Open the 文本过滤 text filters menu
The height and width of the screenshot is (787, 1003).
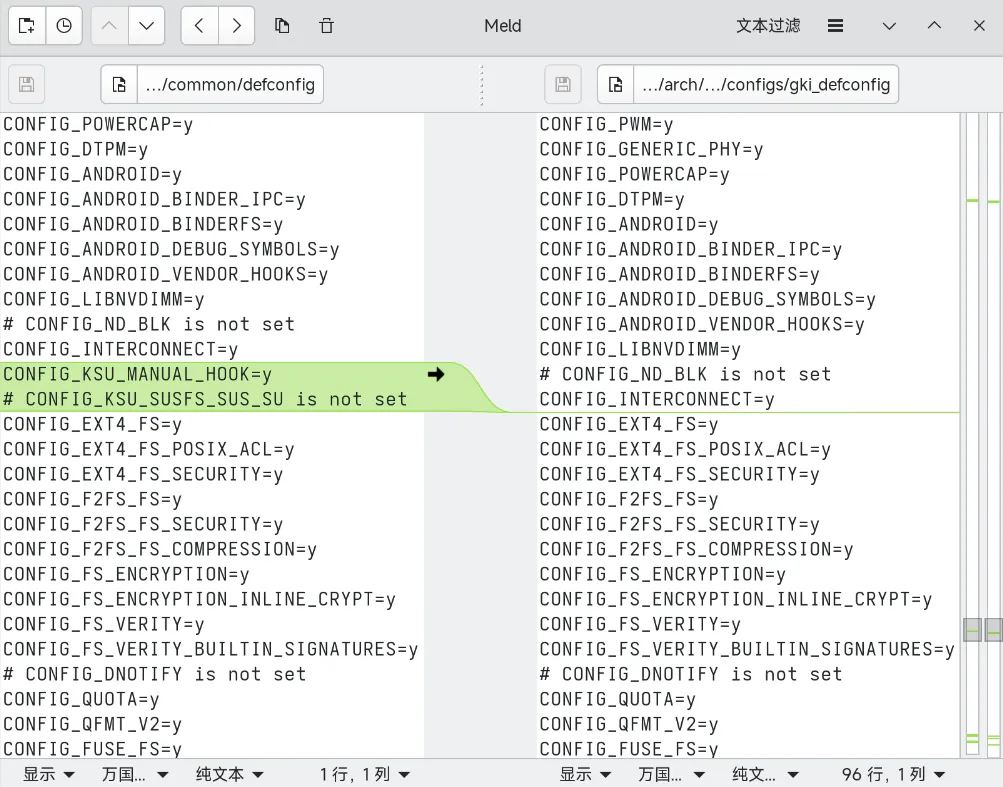click(768, 26)
